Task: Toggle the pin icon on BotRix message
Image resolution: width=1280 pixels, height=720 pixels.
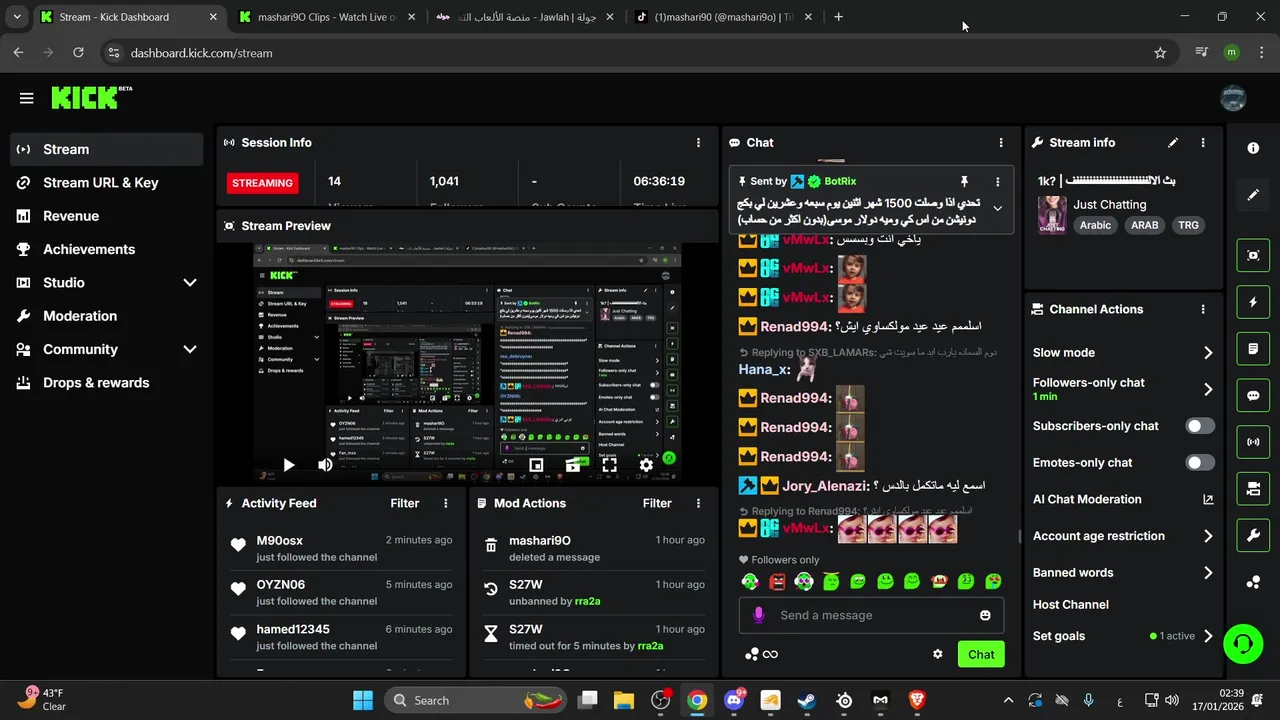Action: (x=964, y=181)
